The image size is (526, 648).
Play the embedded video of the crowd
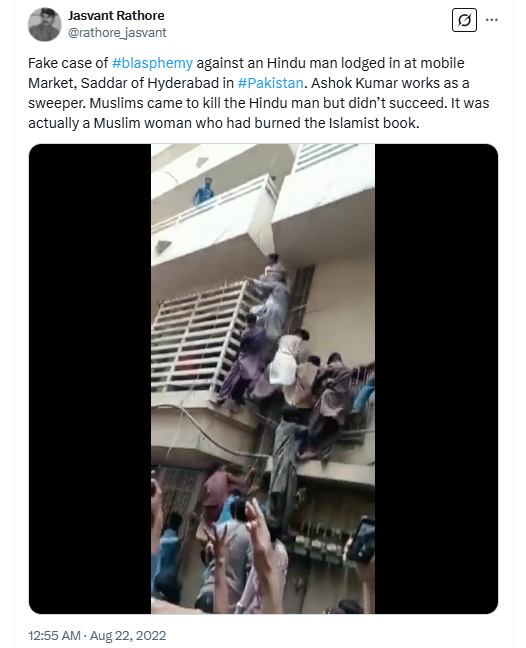click(x=263, y=379)
